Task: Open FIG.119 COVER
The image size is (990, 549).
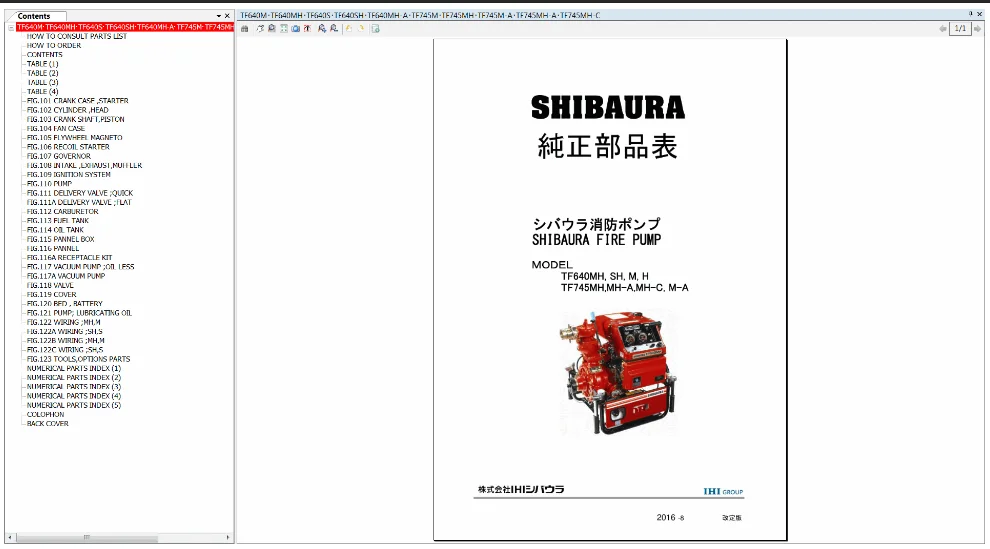Action: click(x=51, y=295)
